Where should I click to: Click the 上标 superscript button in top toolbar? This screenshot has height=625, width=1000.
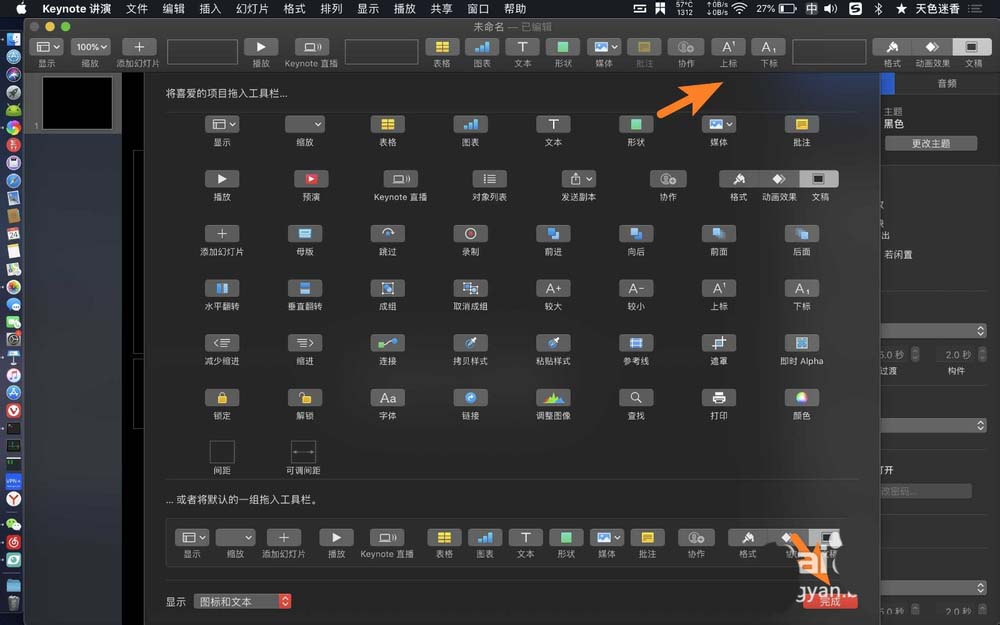pos(728,47)
